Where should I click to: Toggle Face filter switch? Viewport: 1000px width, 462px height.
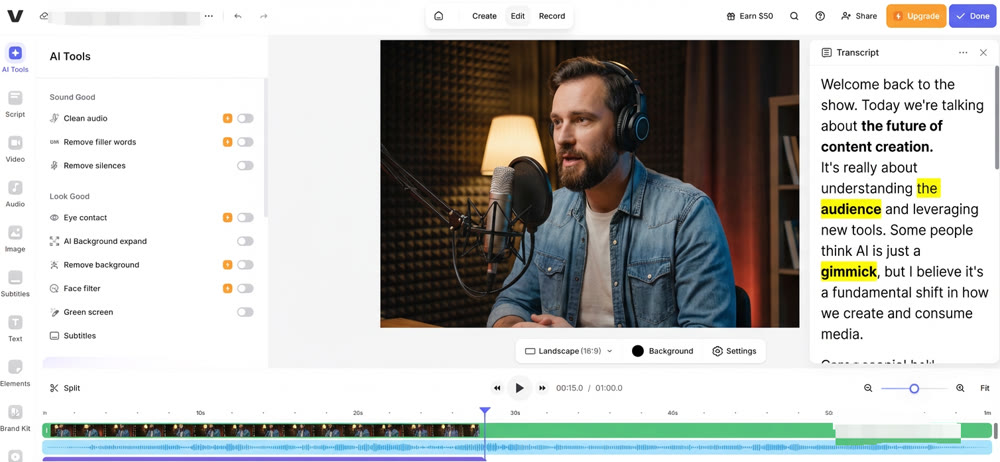point(245,288)
